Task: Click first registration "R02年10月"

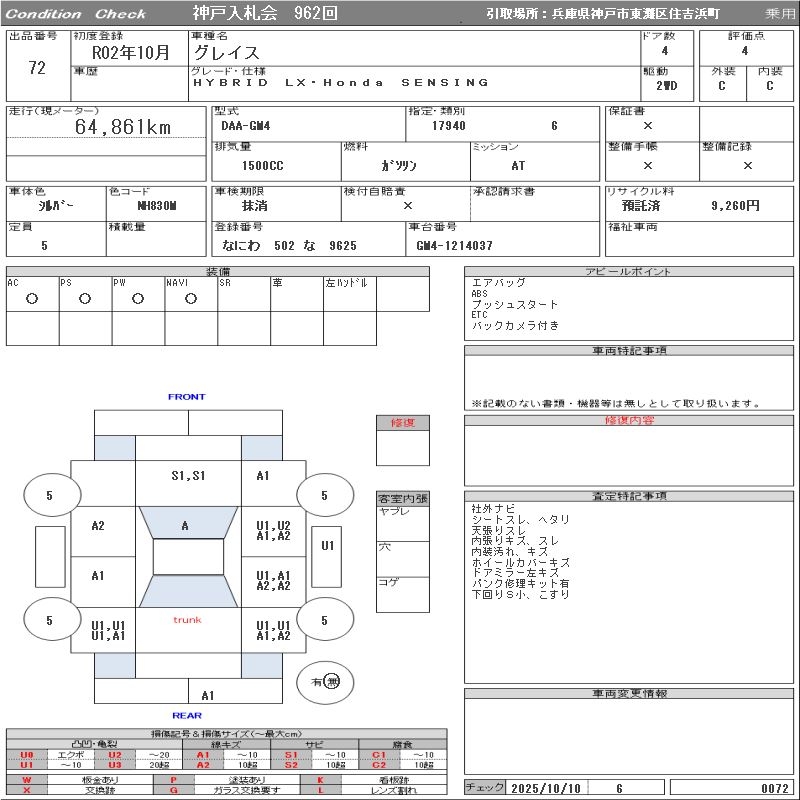Action: pyautogui.click(x=130, y=52)
